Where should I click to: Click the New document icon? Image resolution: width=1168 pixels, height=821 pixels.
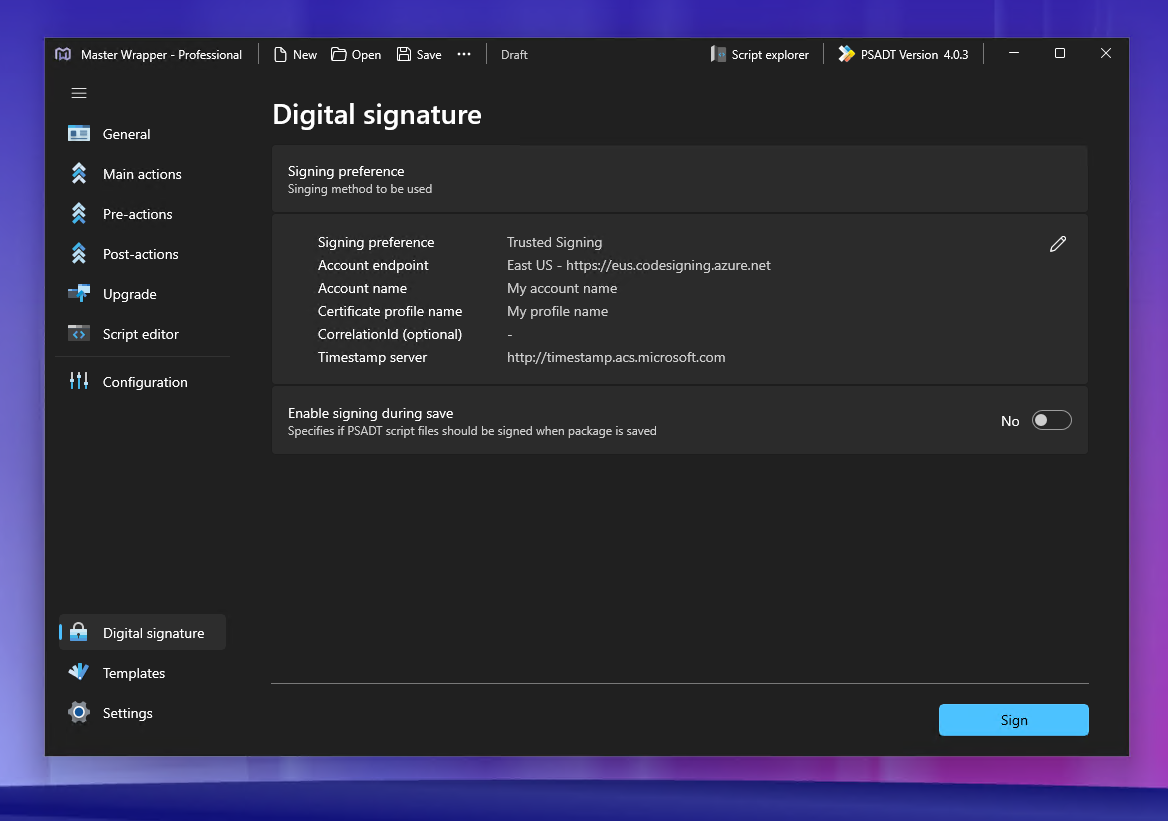click(x=280, y=54)
